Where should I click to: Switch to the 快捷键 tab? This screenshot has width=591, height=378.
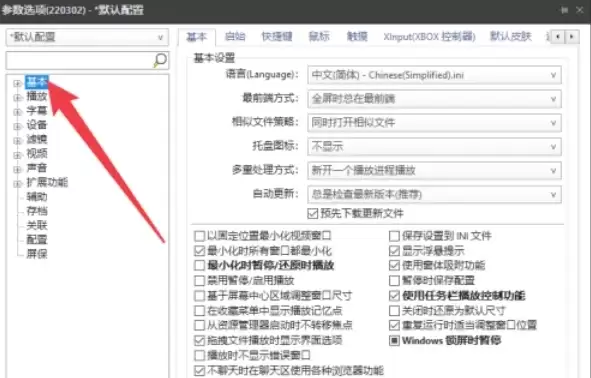(277, 37)
